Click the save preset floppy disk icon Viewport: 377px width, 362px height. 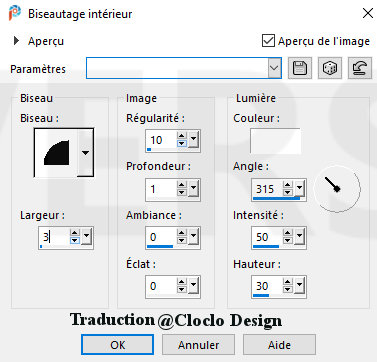pos(300,68)
